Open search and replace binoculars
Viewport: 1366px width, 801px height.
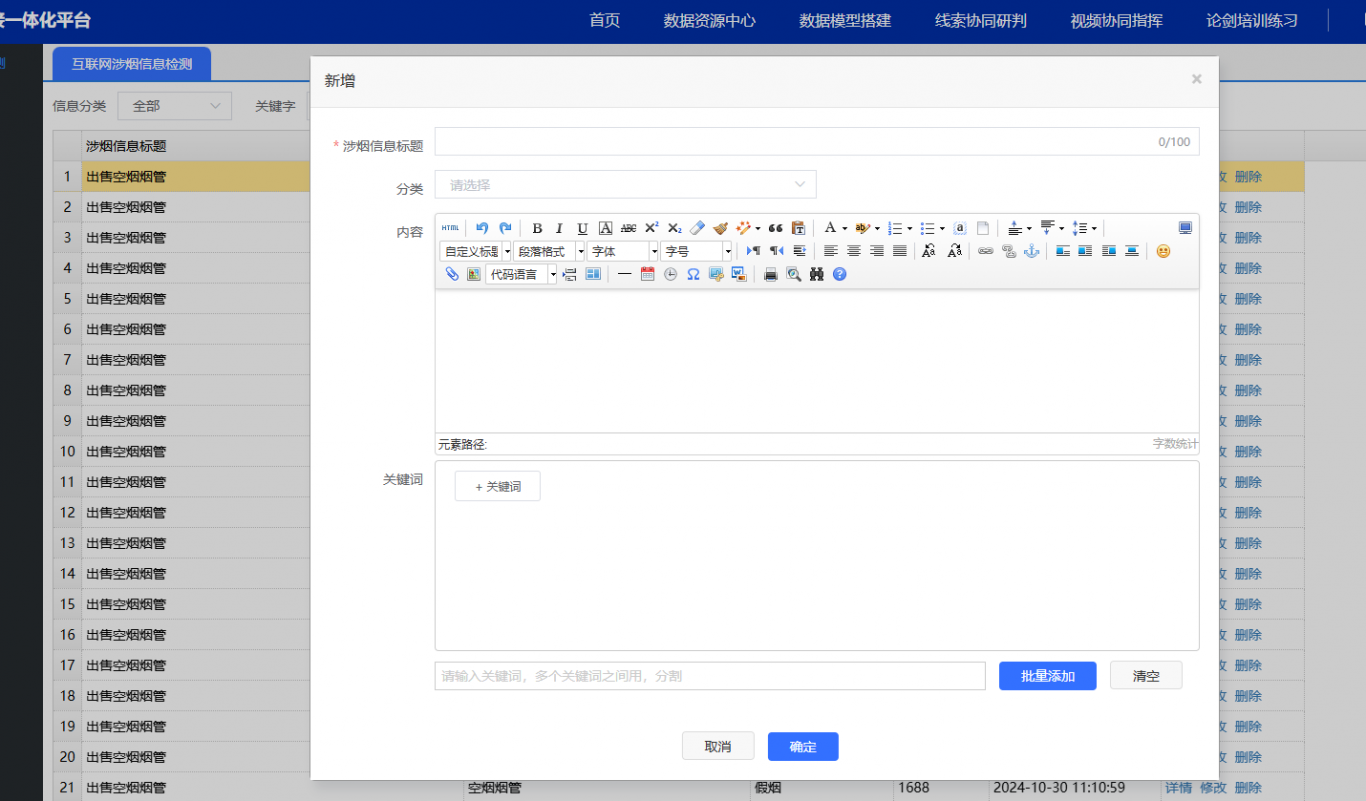tap(817, 274)
